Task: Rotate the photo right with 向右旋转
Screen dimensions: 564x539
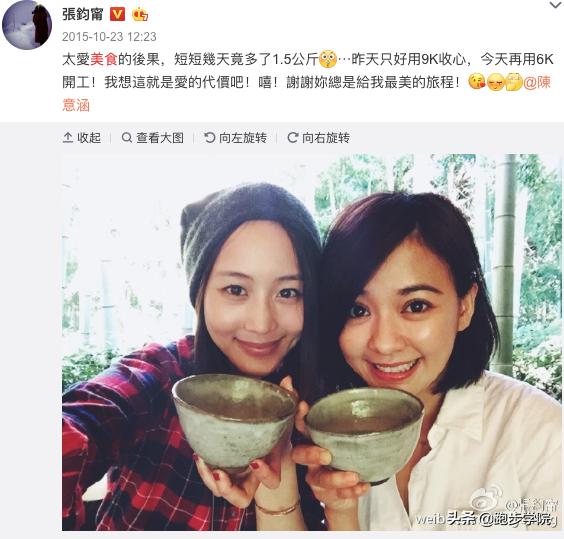Action: (318, 137)
